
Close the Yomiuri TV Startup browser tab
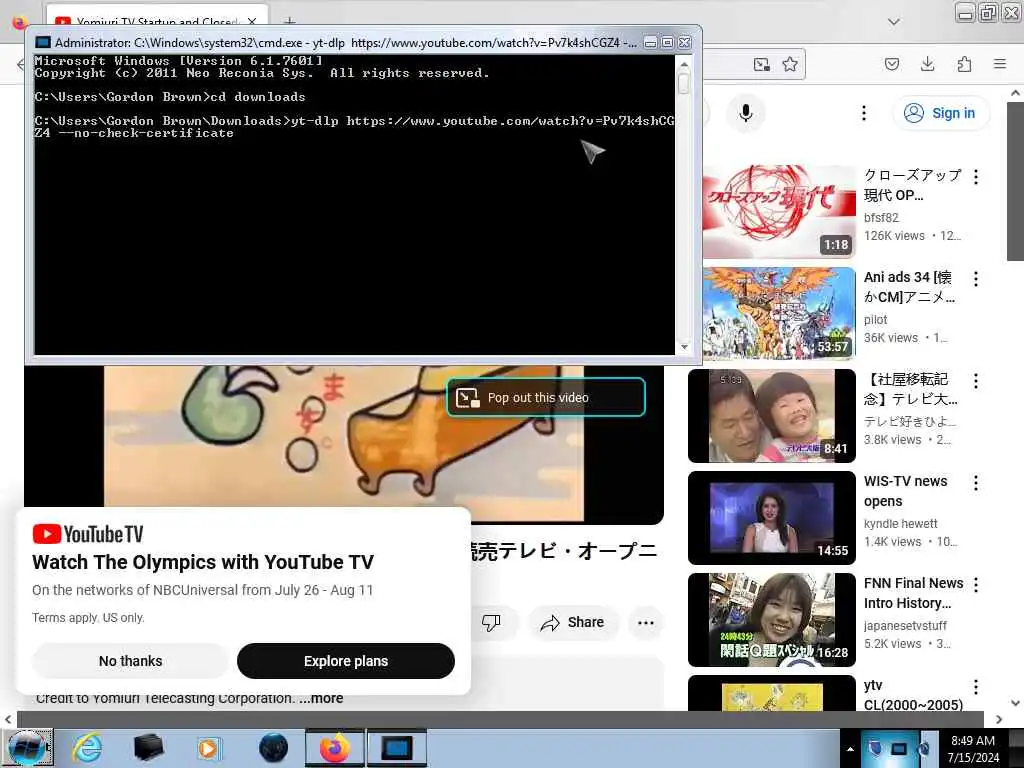click(252, 22)
